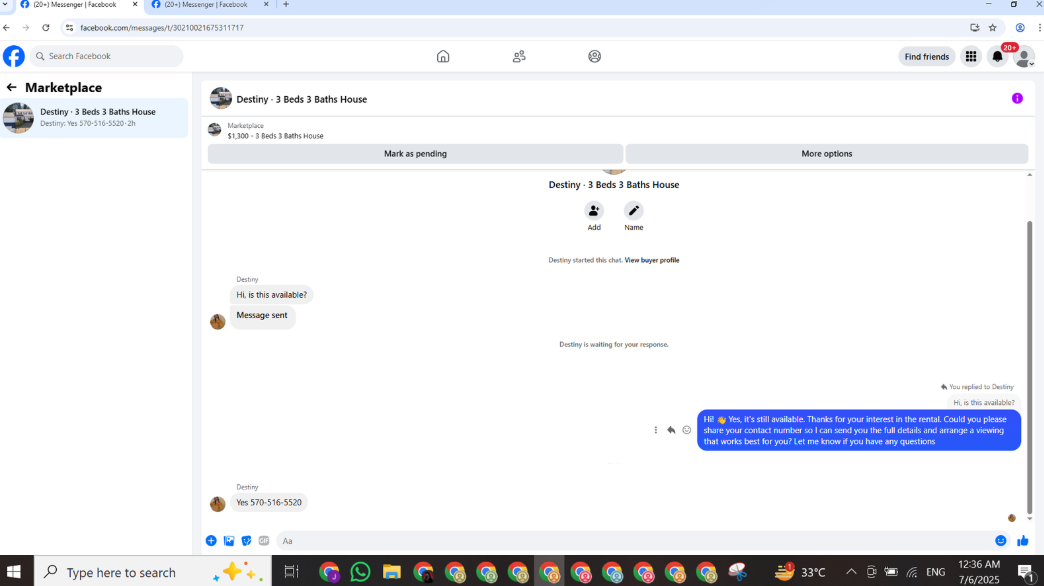Open WhatsApp from the taskbar
Screen dimensions: 1044x586
point(360,571)
